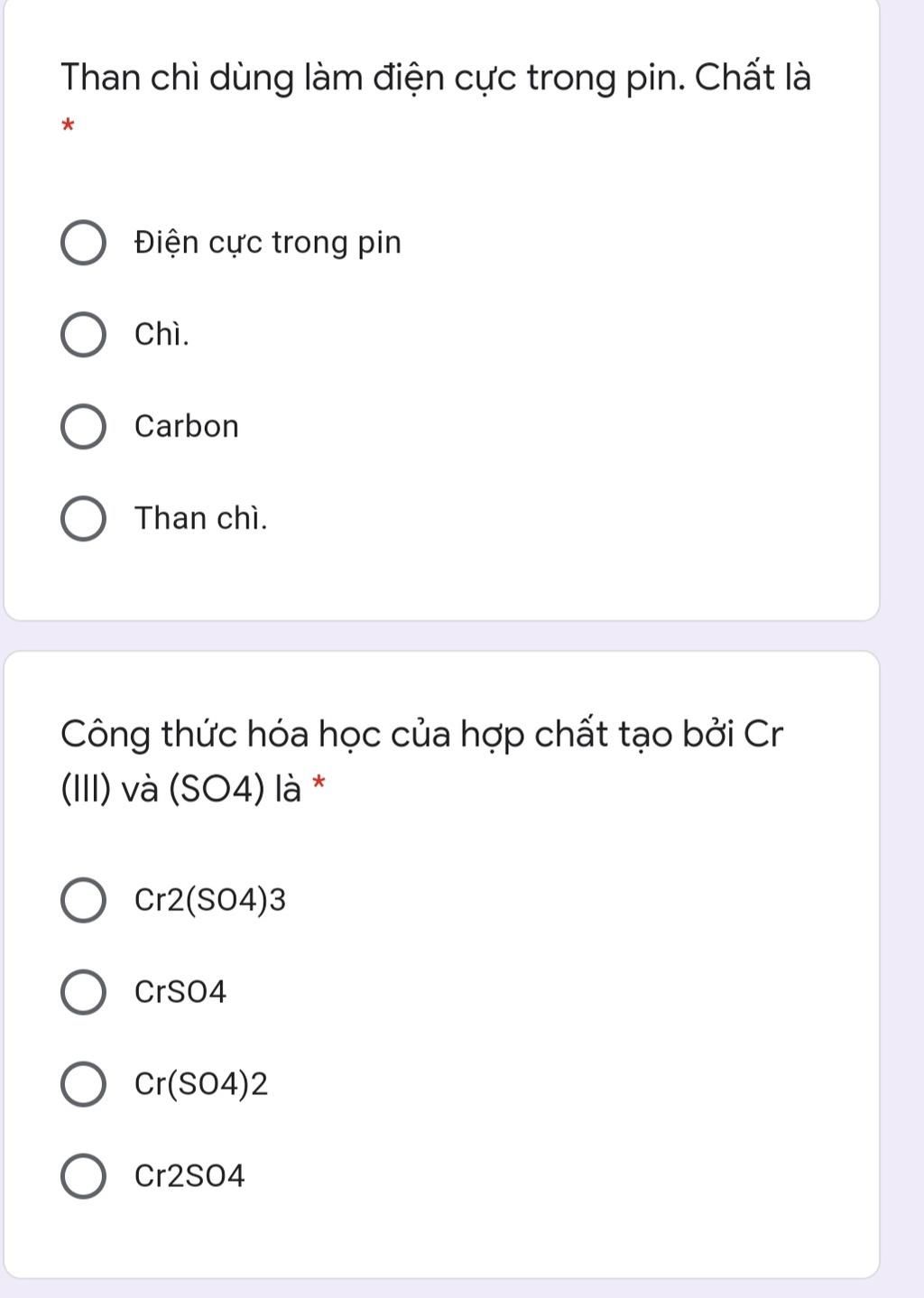Choose the 'Chì.' radio option
The image size is (924, 1298).
(83, 335)
